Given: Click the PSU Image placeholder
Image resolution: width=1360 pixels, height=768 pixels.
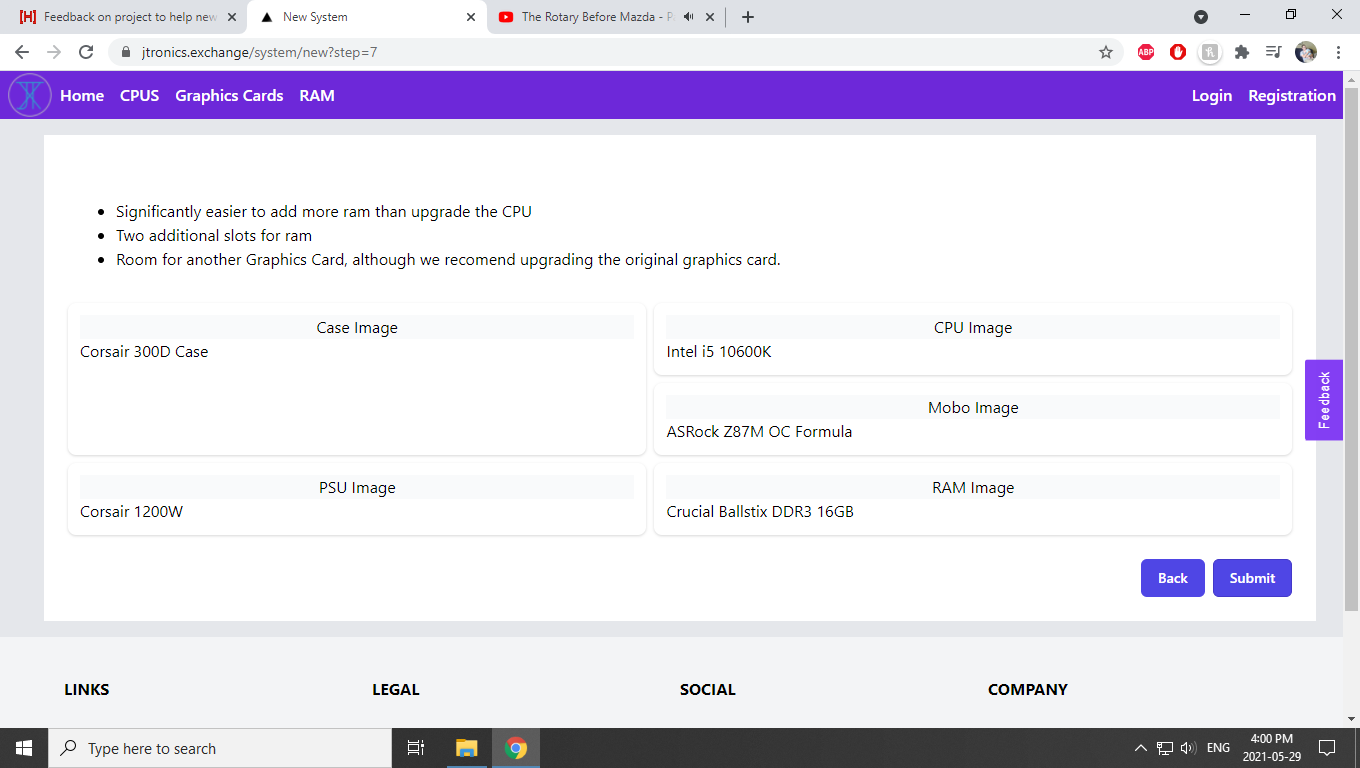Looking at the screenshot, I should (357, 487).
